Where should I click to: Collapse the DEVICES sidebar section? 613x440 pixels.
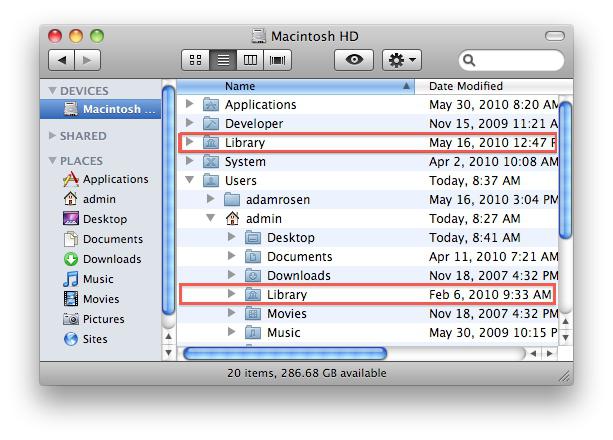[x=52, y=91]
